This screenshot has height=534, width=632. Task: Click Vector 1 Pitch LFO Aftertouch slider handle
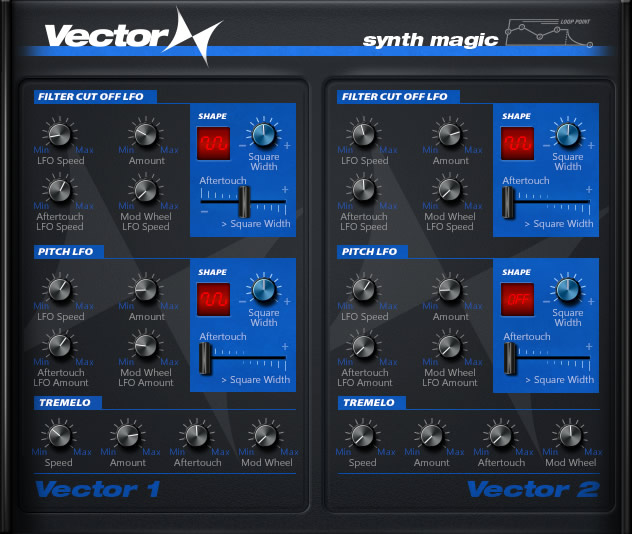pos(205,358)
